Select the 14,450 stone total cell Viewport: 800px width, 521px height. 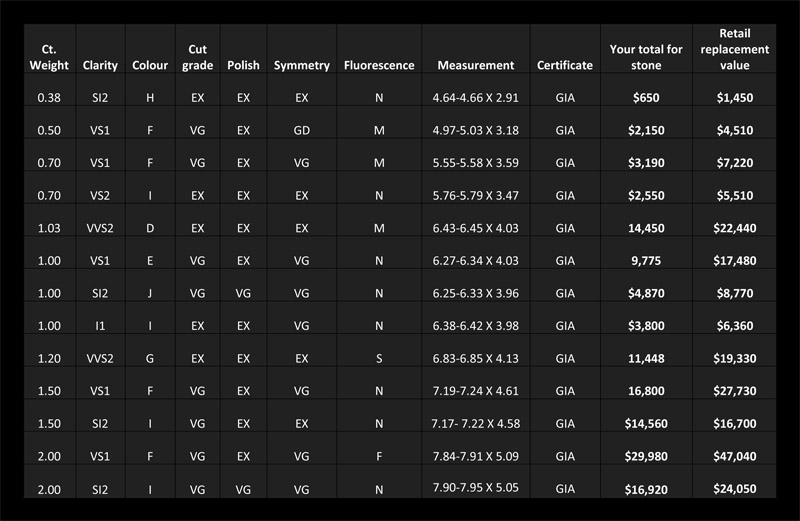click(646, 228)
